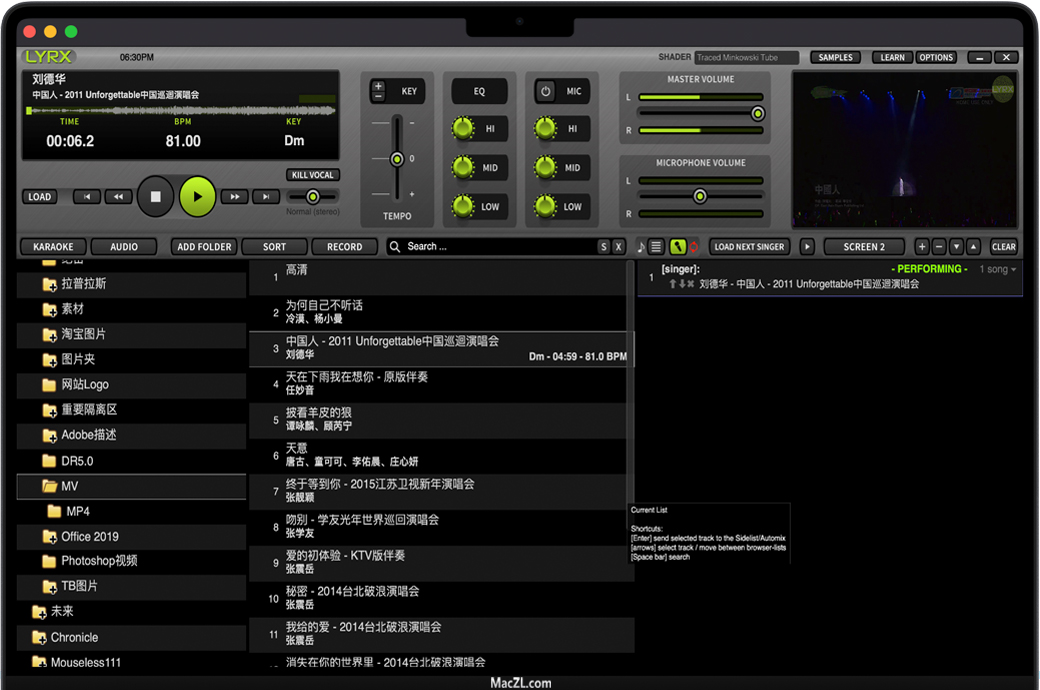The image size is (1040, 690).
Task: Switch to list view icon
Action: click(x=657, y=247)
